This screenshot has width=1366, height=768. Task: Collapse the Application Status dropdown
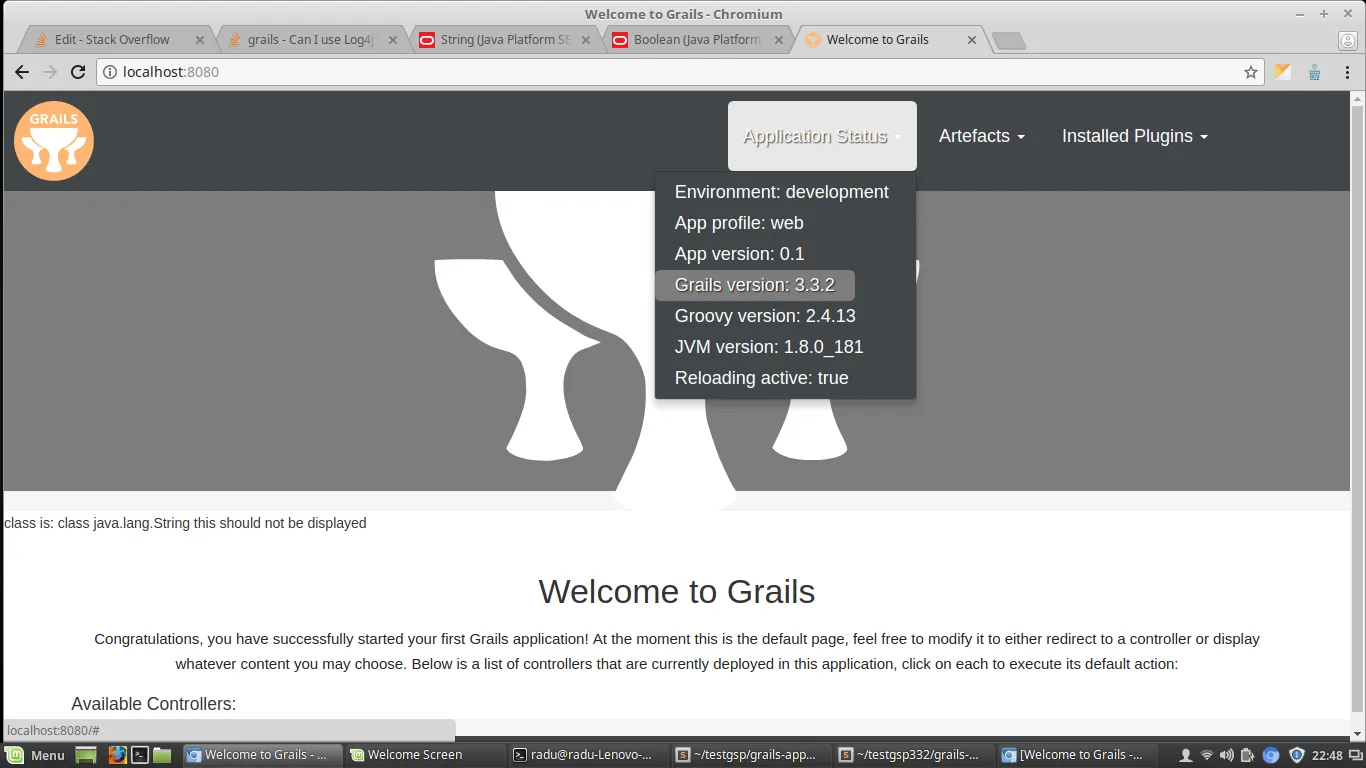pos(822,136)
